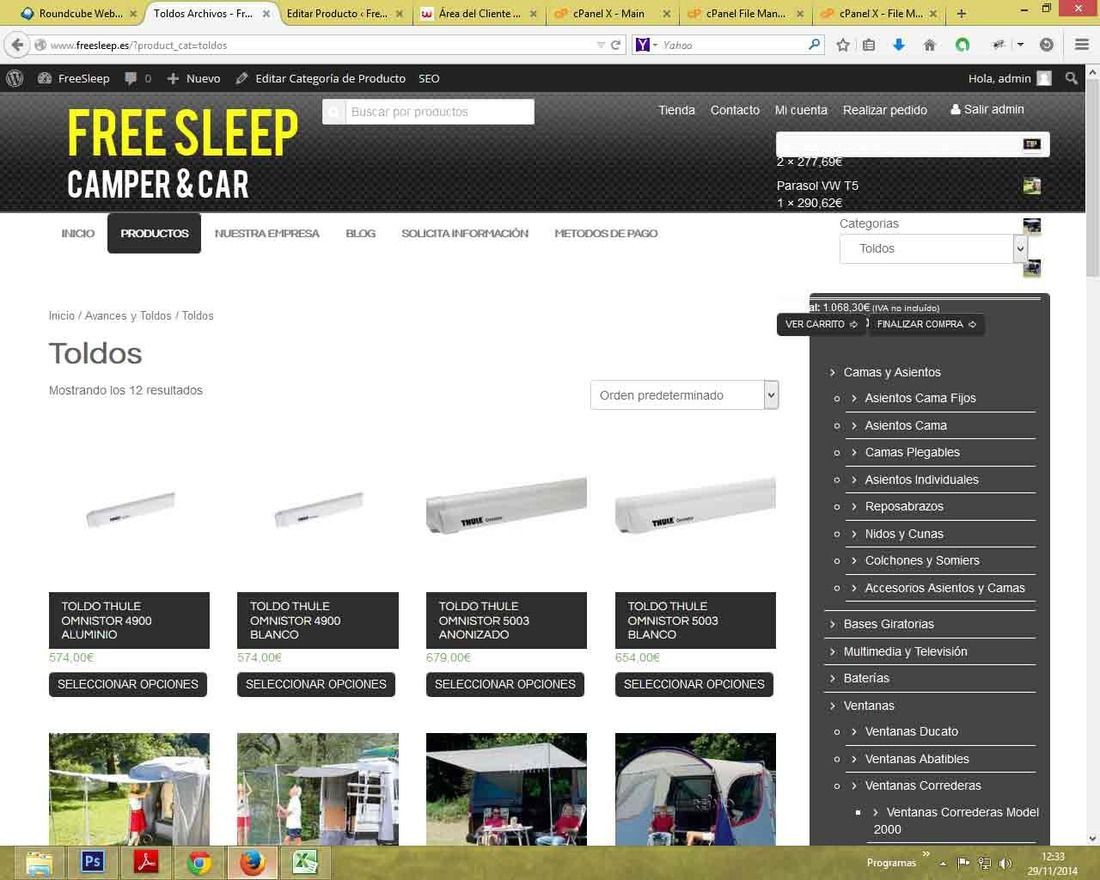Click the FINALIZAR COMPRA button
The image size is (1100, 880).
926,324
